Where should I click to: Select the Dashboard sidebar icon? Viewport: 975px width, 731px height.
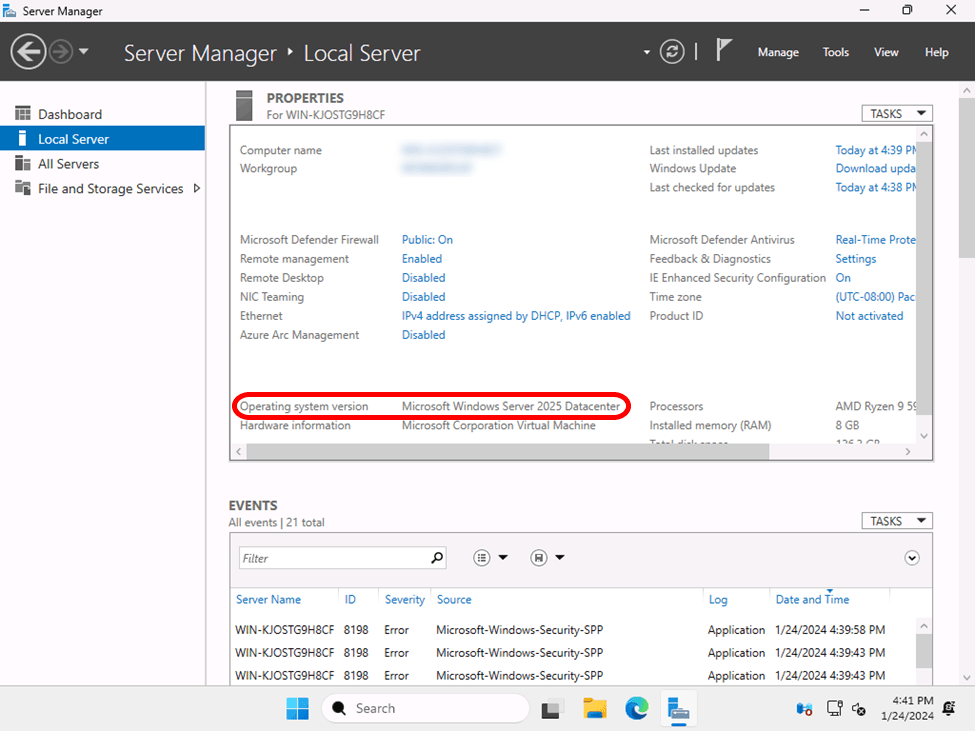pos(22,113)
